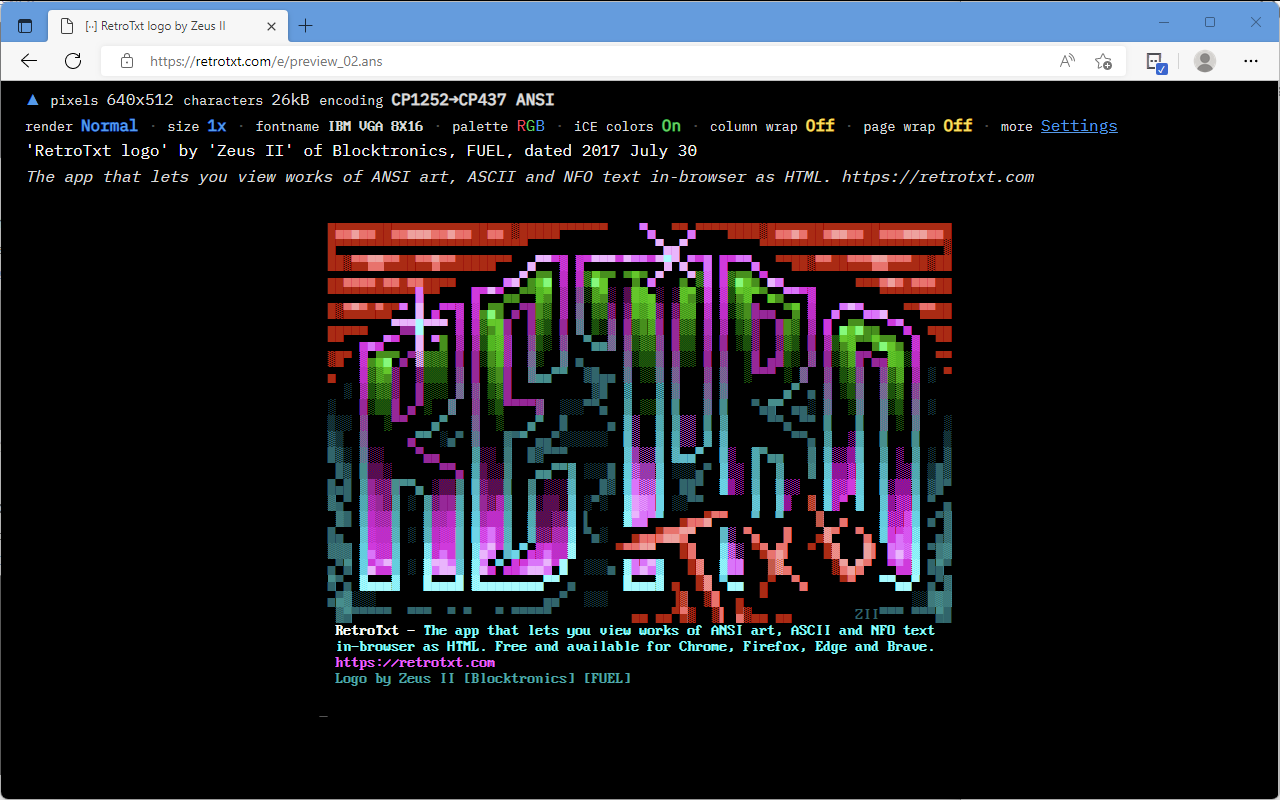Image resolution: width=1280 pixels, height=800 pixels.
Task: Click the browser Back arrow
Action: pyautogui.click(x=29, y=61)
